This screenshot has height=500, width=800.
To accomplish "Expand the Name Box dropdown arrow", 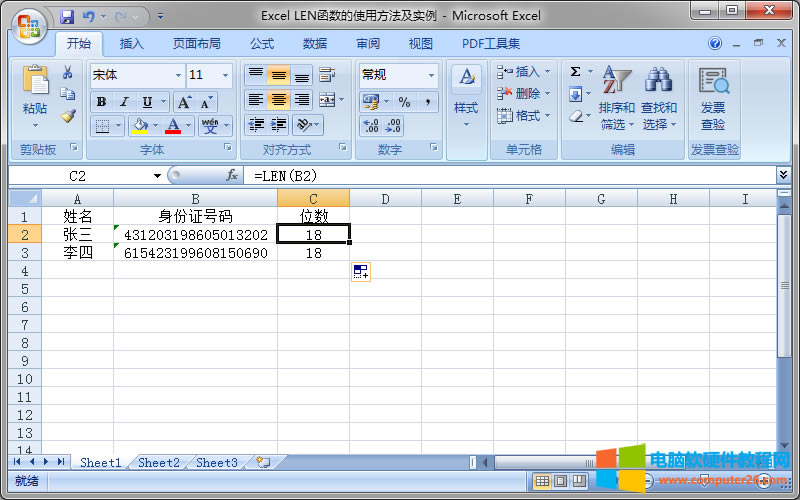I will tap(157, 176).
